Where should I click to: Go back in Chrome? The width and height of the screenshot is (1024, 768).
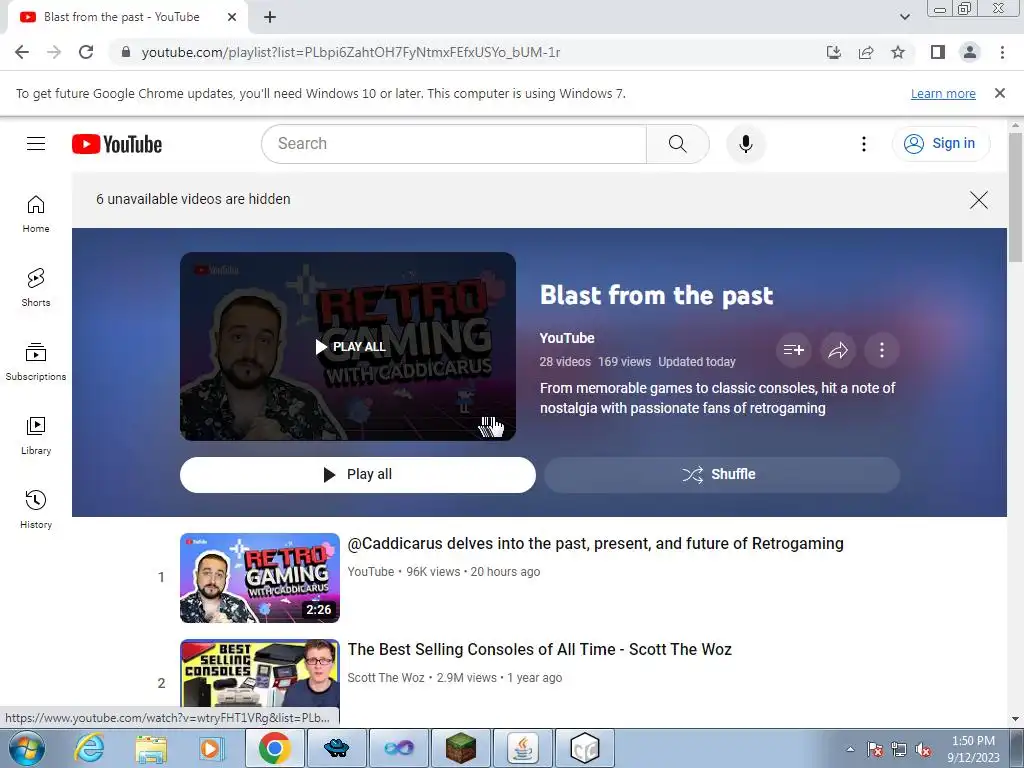pyautogui.click(x=22, y=52)
